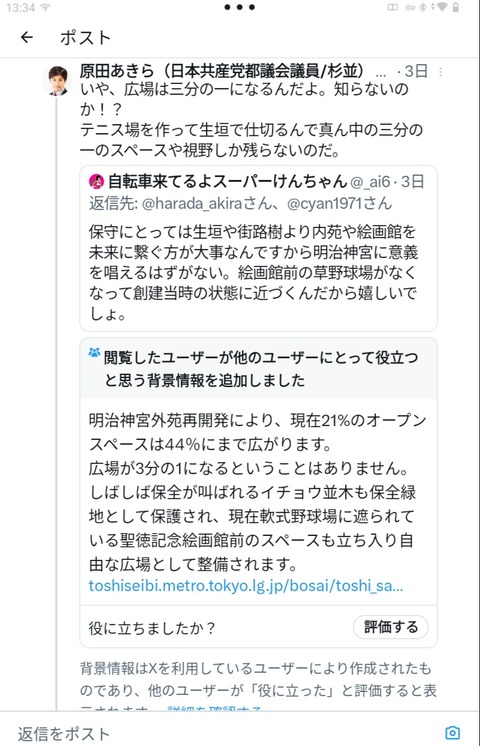Open the three-dot menu at top center
The image size is (480, 746).
pos(240,7)
